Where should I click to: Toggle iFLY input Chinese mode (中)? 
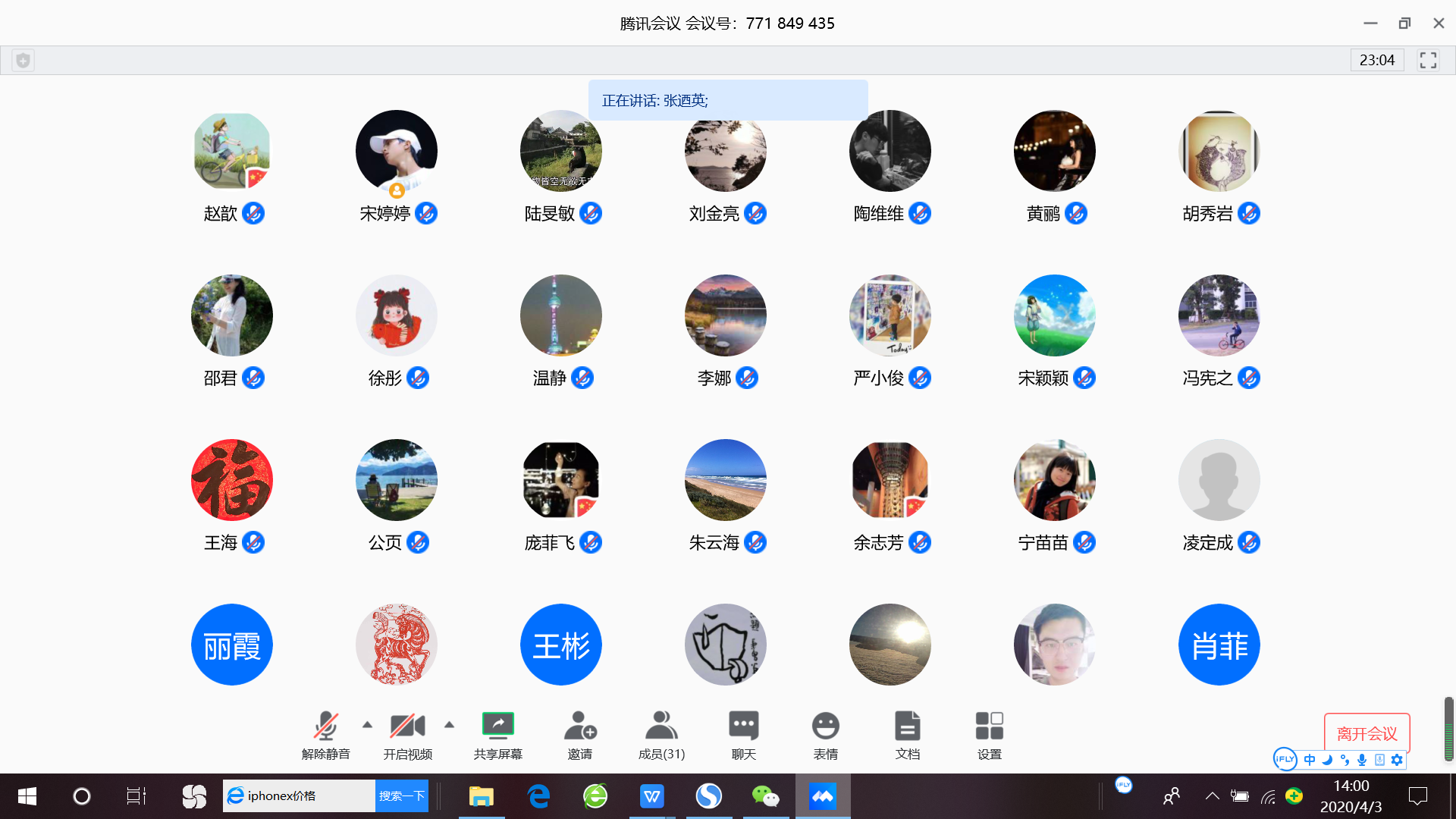click(x=1310, y=760)
